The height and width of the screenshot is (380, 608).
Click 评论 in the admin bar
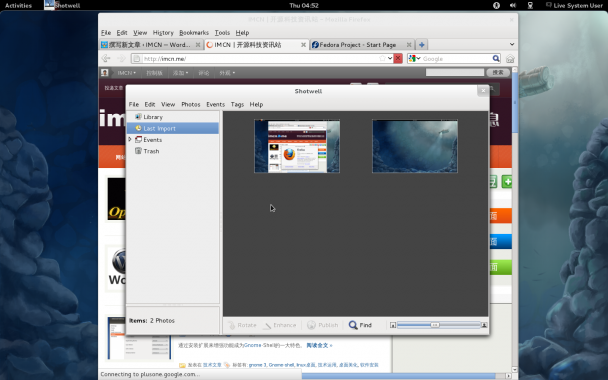204,73
